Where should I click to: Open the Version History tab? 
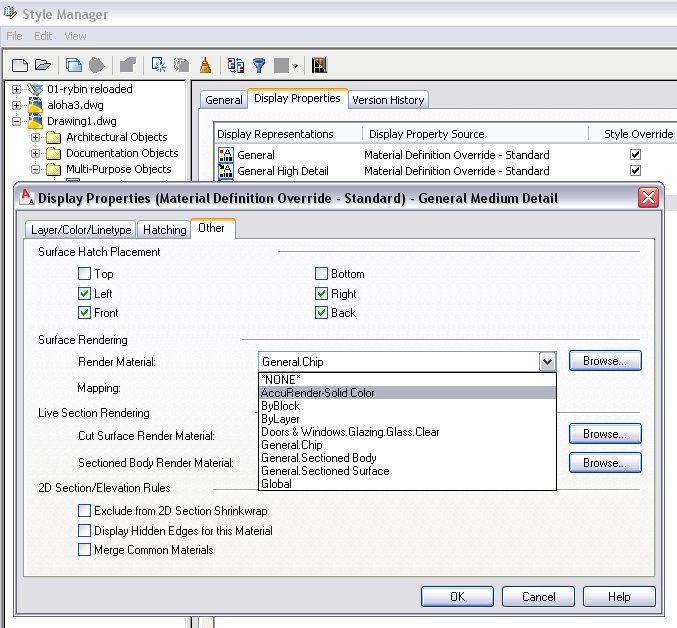pos(388,100)
